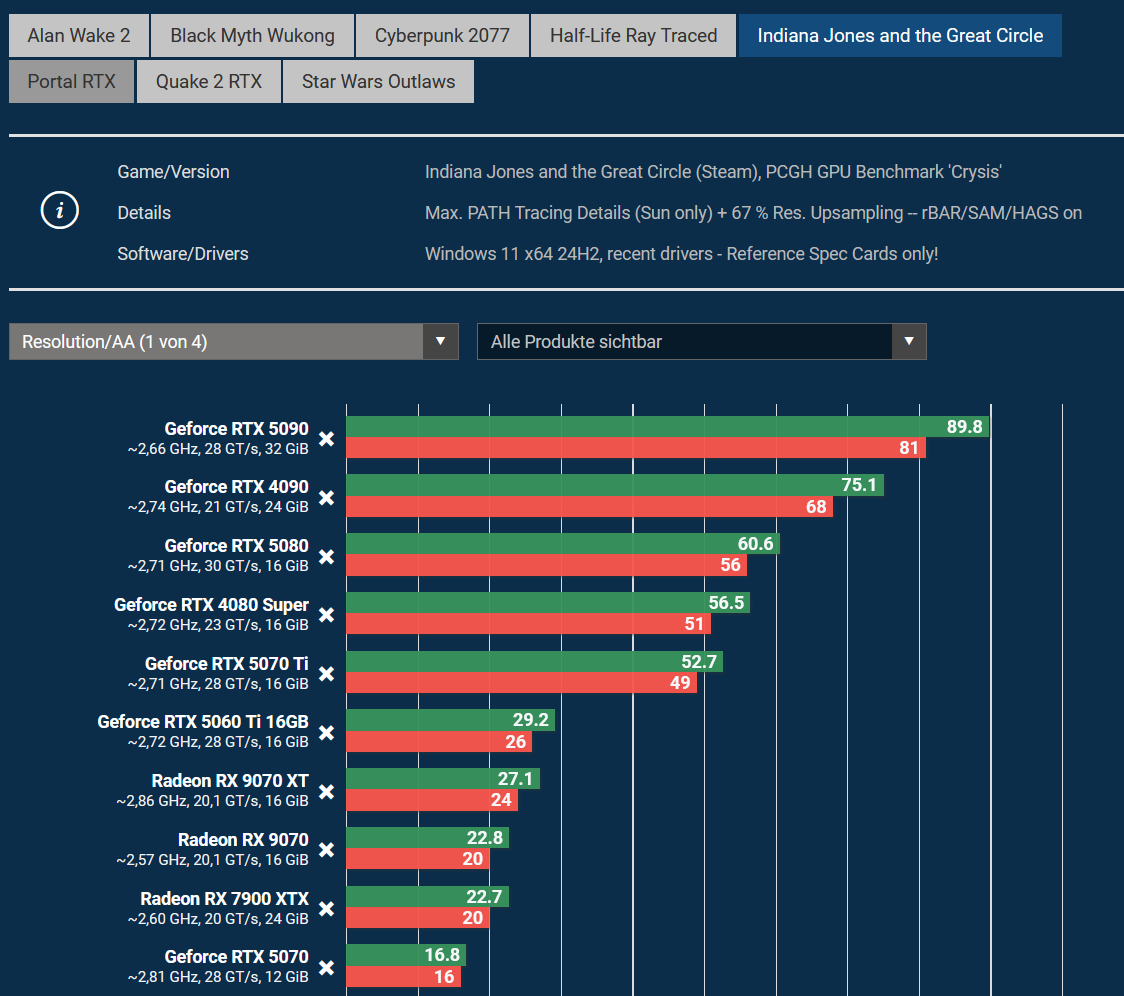The image size is (1124, 996).
Task: Remove Geforce RTX 4090 with X icon
Action: pos(326,498)
